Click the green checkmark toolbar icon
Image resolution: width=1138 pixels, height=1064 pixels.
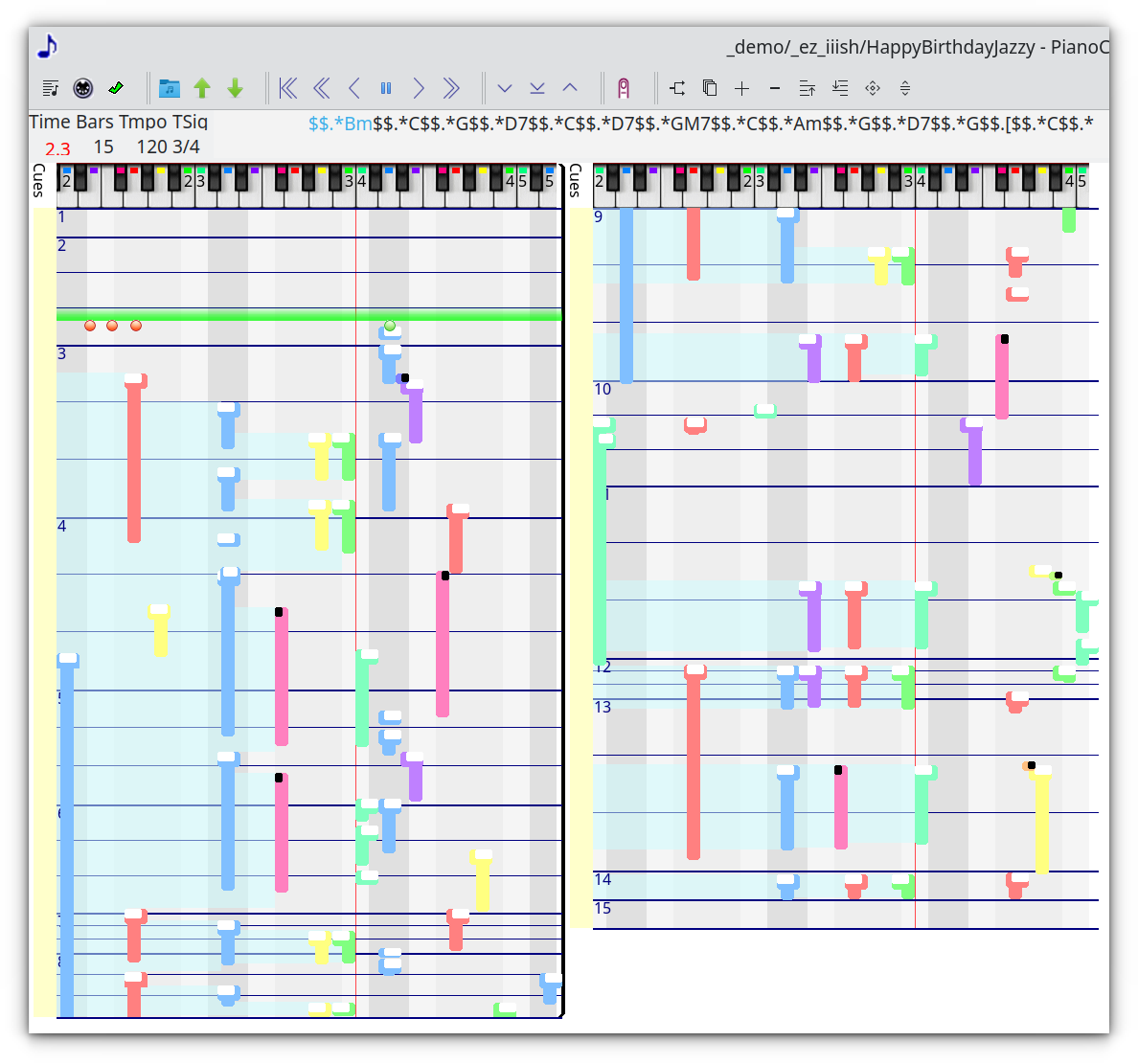tap(116, 88)
